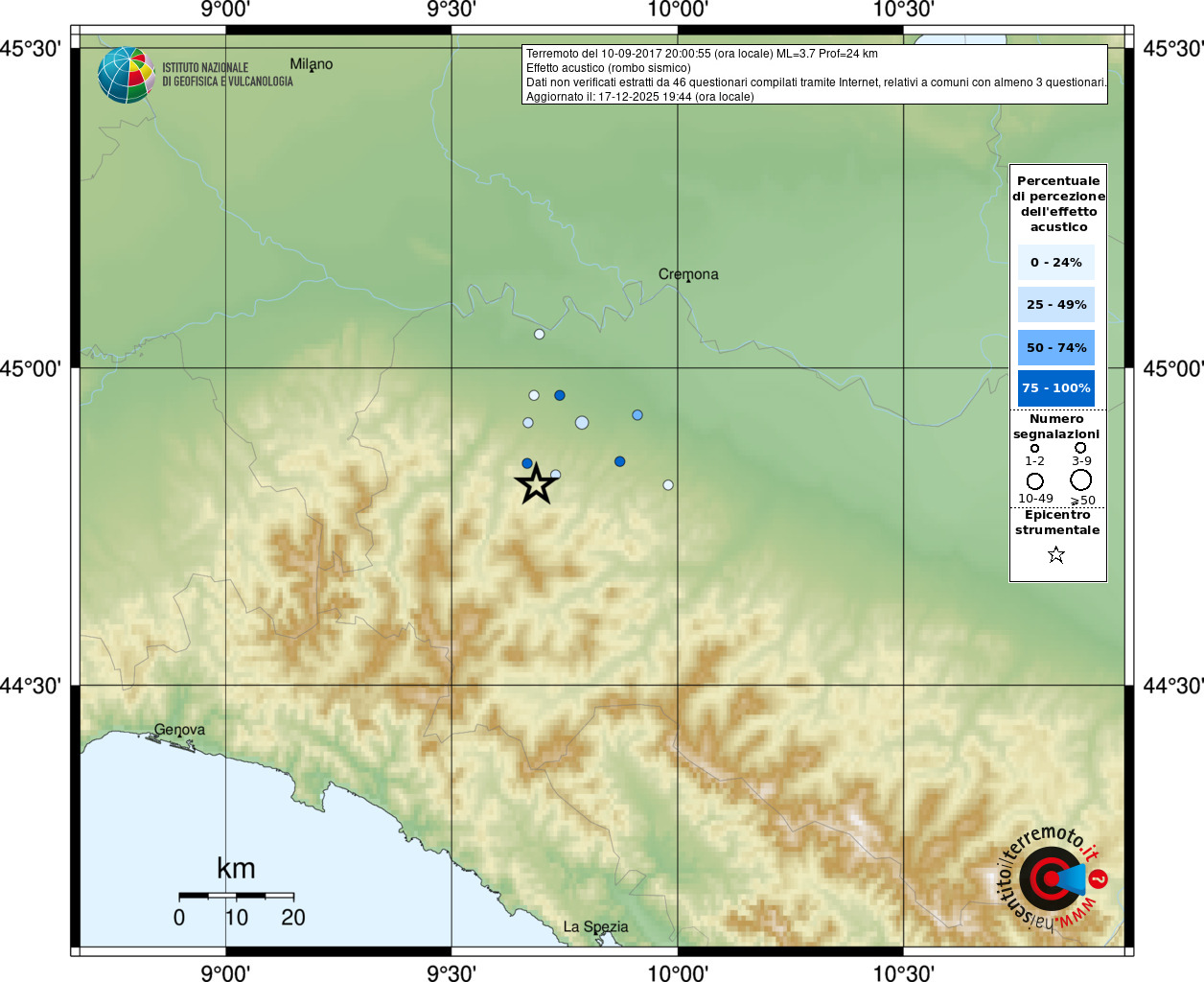Click the 10-49 reports circle in legend
The width and height of the screenshot is (1204, 982).
coord(1034,480)
